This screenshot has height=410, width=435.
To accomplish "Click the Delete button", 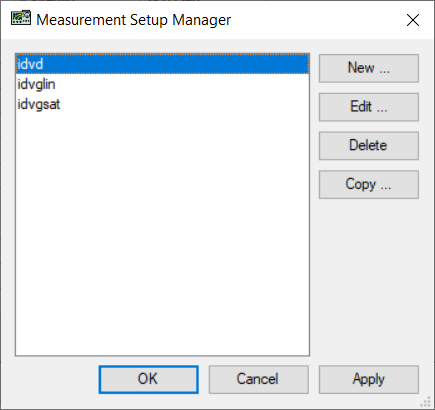I will [369, 146].
